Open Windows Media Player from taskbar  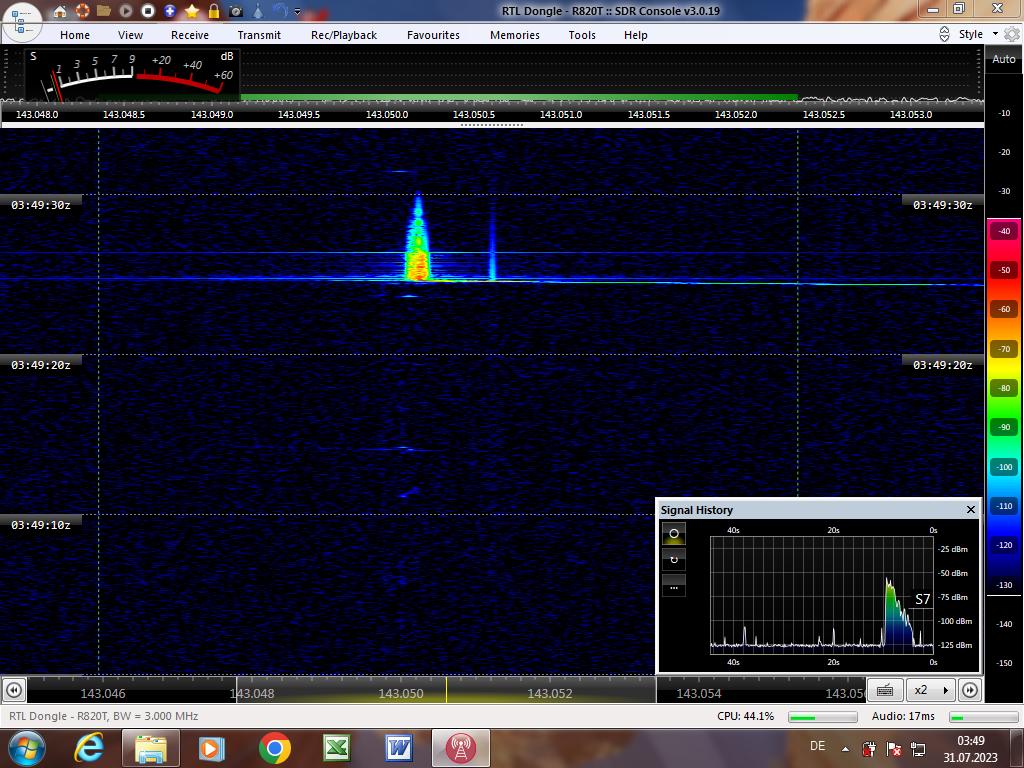point(212,748)
